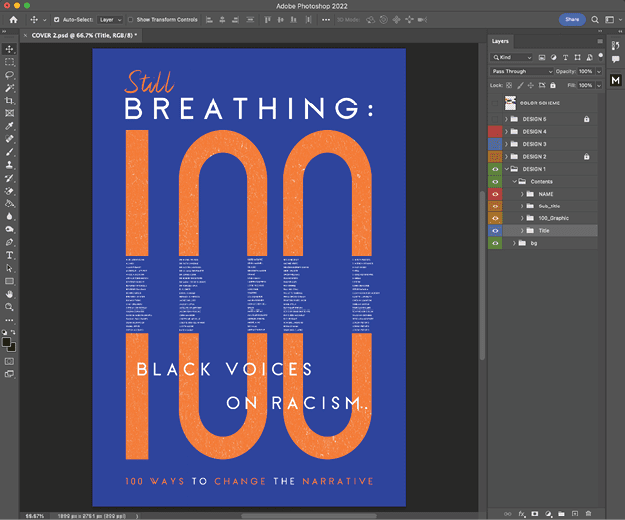Select the Lasso tool
625x520 pixels.
point(9,75)
